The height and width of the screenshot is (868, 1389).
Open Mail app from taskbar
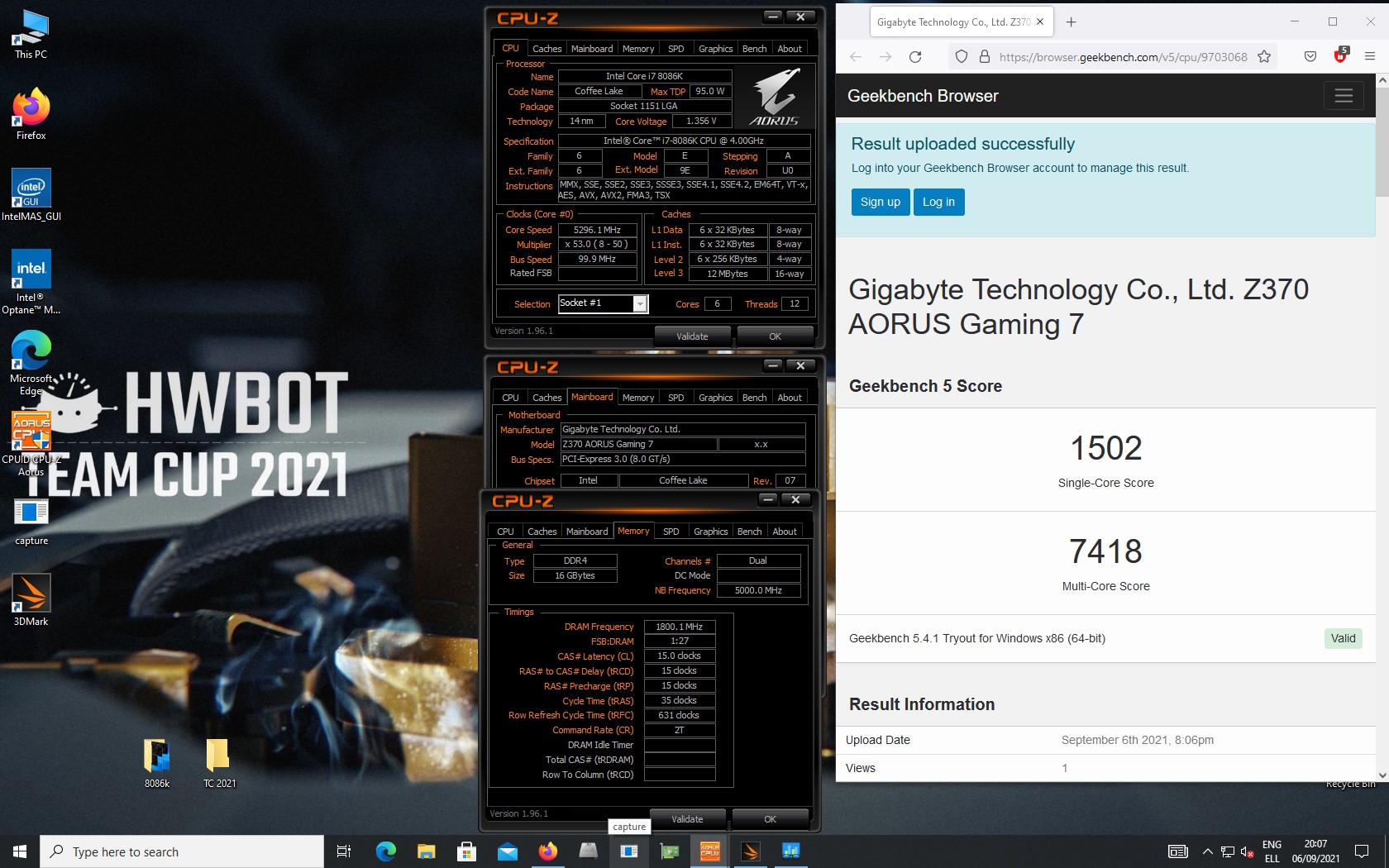(507, 851)
